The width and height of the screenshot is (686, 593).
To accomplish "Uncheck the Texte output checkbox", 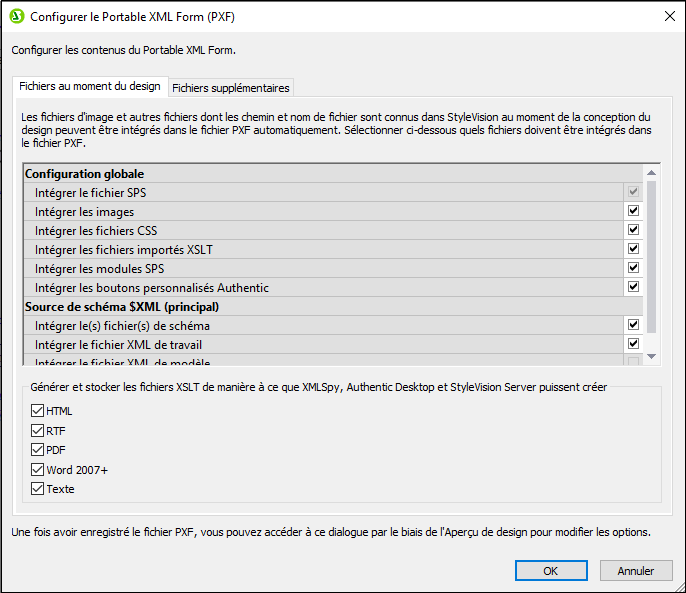I will click(x=38, y=489).
